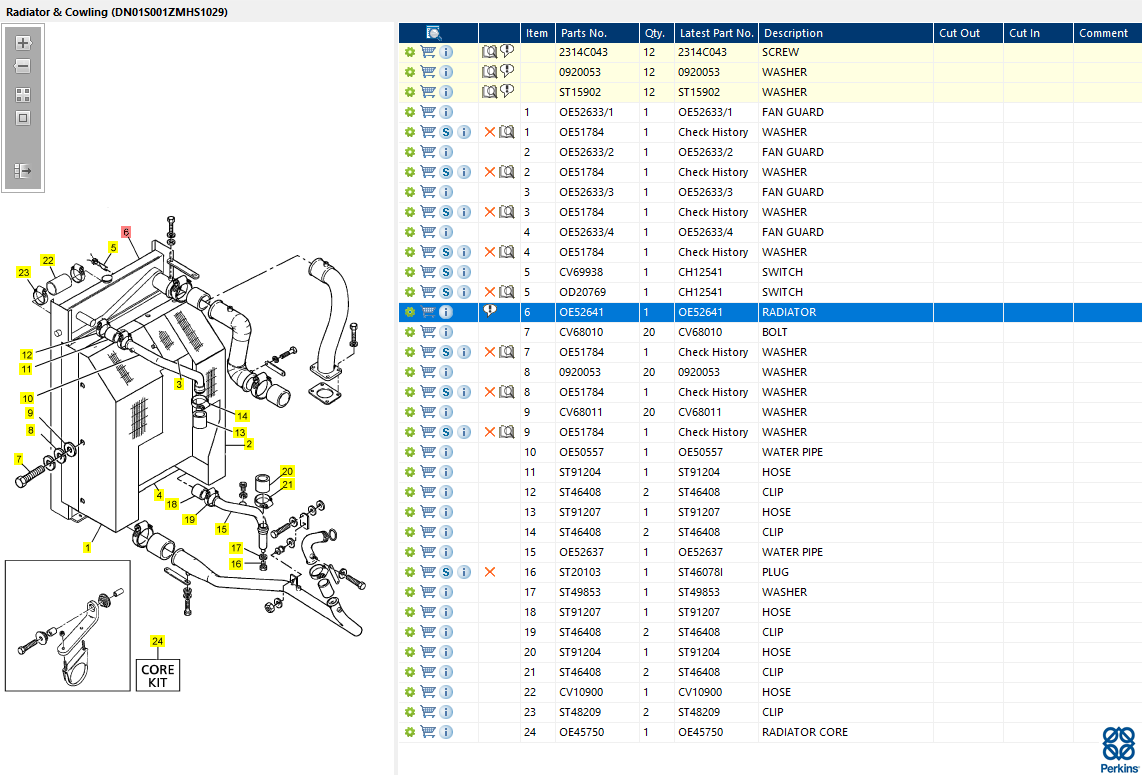
Task: Click the four-squares icon in diagram toolbar
Action: click(23, 95)
